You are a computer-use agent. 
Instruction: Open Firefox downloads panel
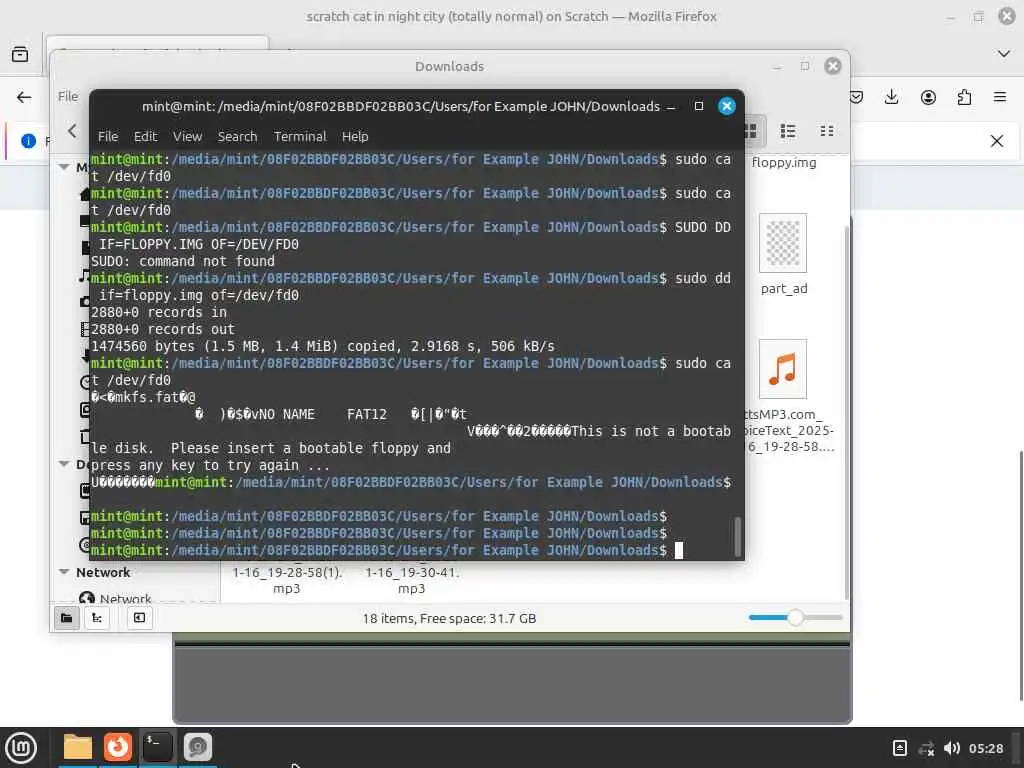(891, 97)
